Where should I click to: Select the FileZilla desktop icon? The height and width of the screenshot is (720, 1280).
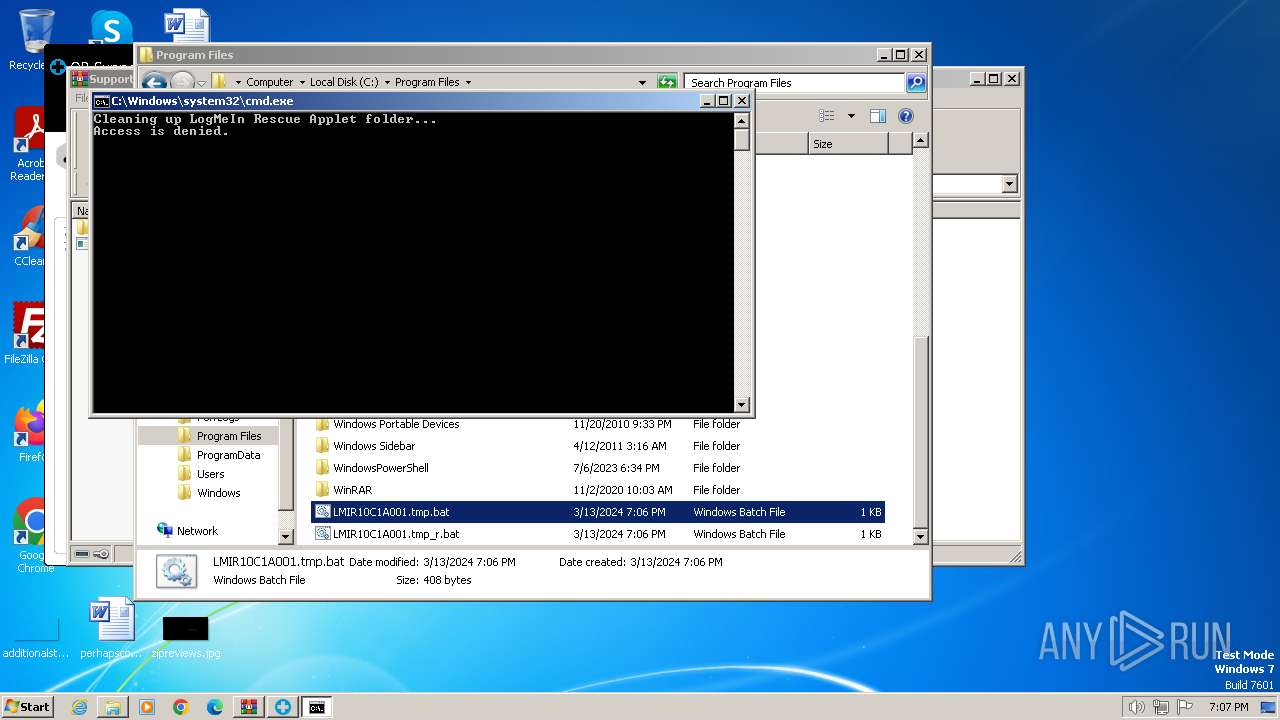coord(27,334)
